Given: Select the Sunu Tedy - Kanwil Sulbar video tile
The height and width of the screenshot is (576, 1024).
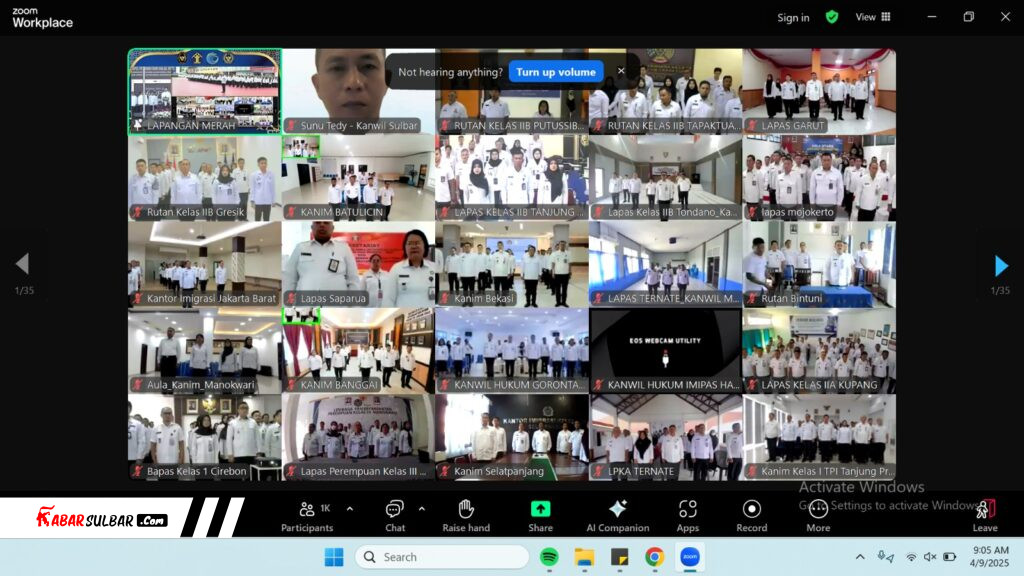Looking at the screenshot, I should point(358,91).
